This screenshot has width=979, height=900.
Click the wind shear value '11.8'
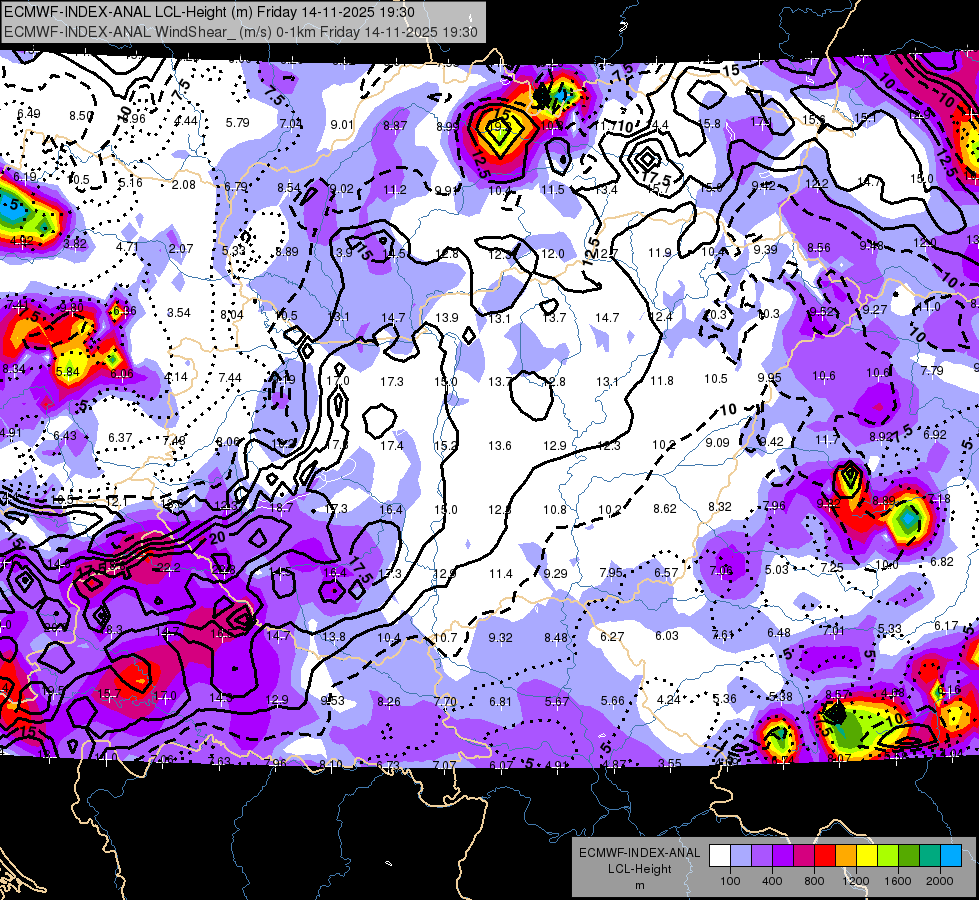point(662,380)
